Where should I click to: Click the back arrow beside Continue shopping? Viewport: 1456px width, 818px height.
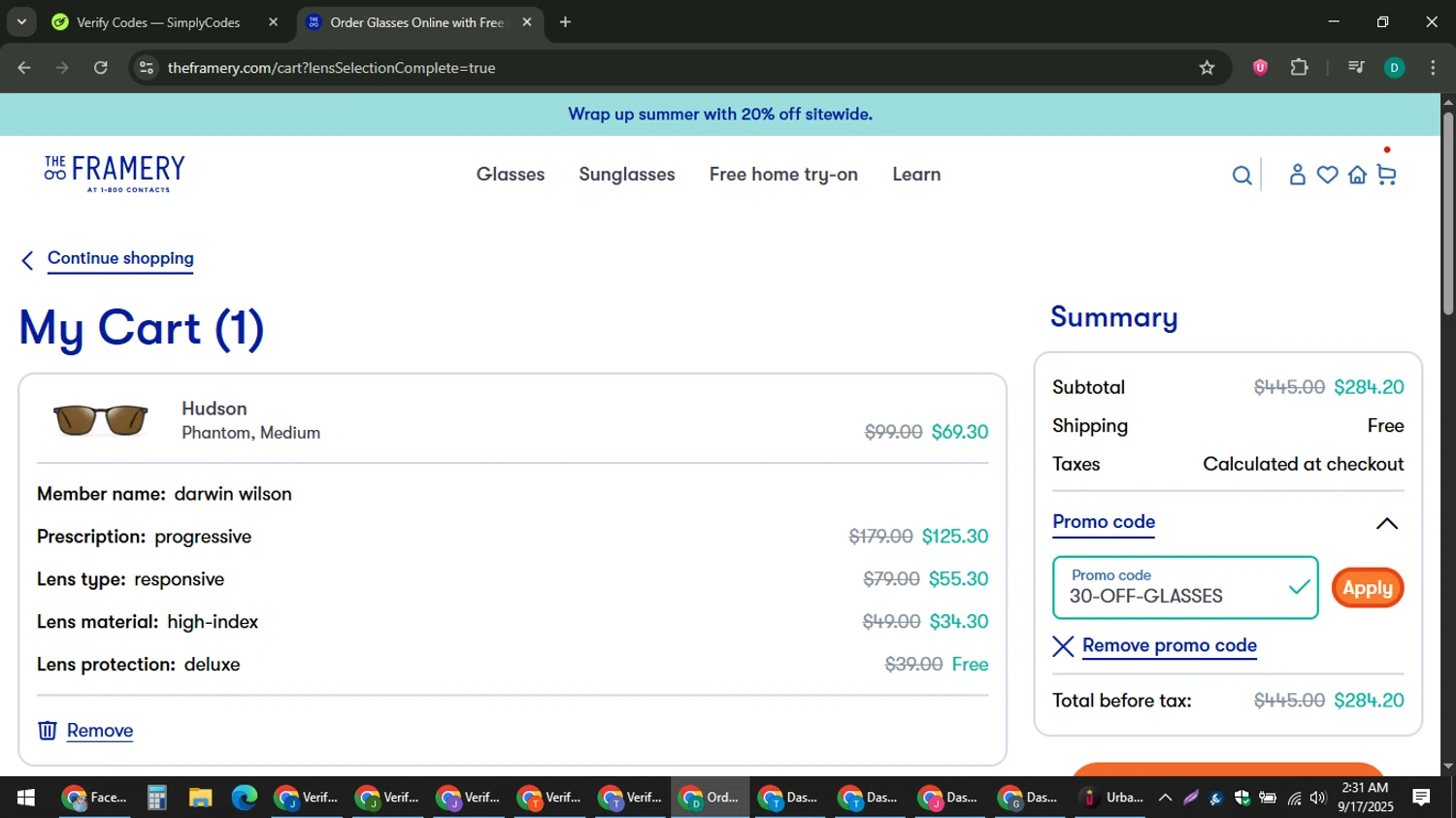coord(27,260)
